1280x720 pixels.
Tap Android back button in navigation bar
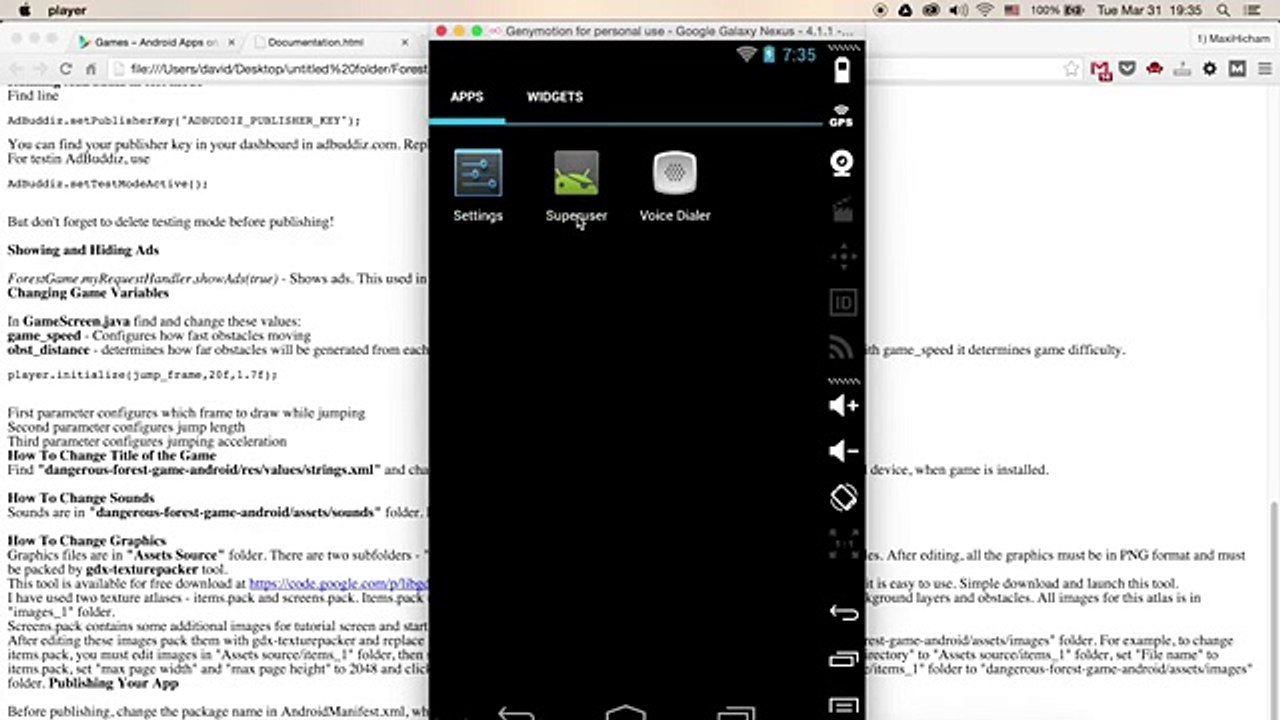click(x=516, y=713)
